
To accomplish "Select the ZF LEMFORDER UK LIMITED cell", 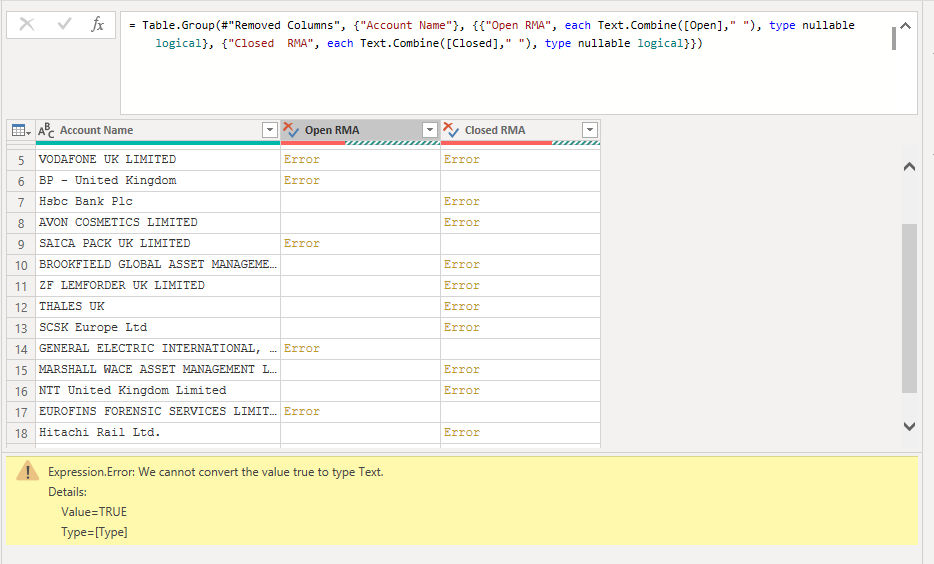I will point(158,285).
